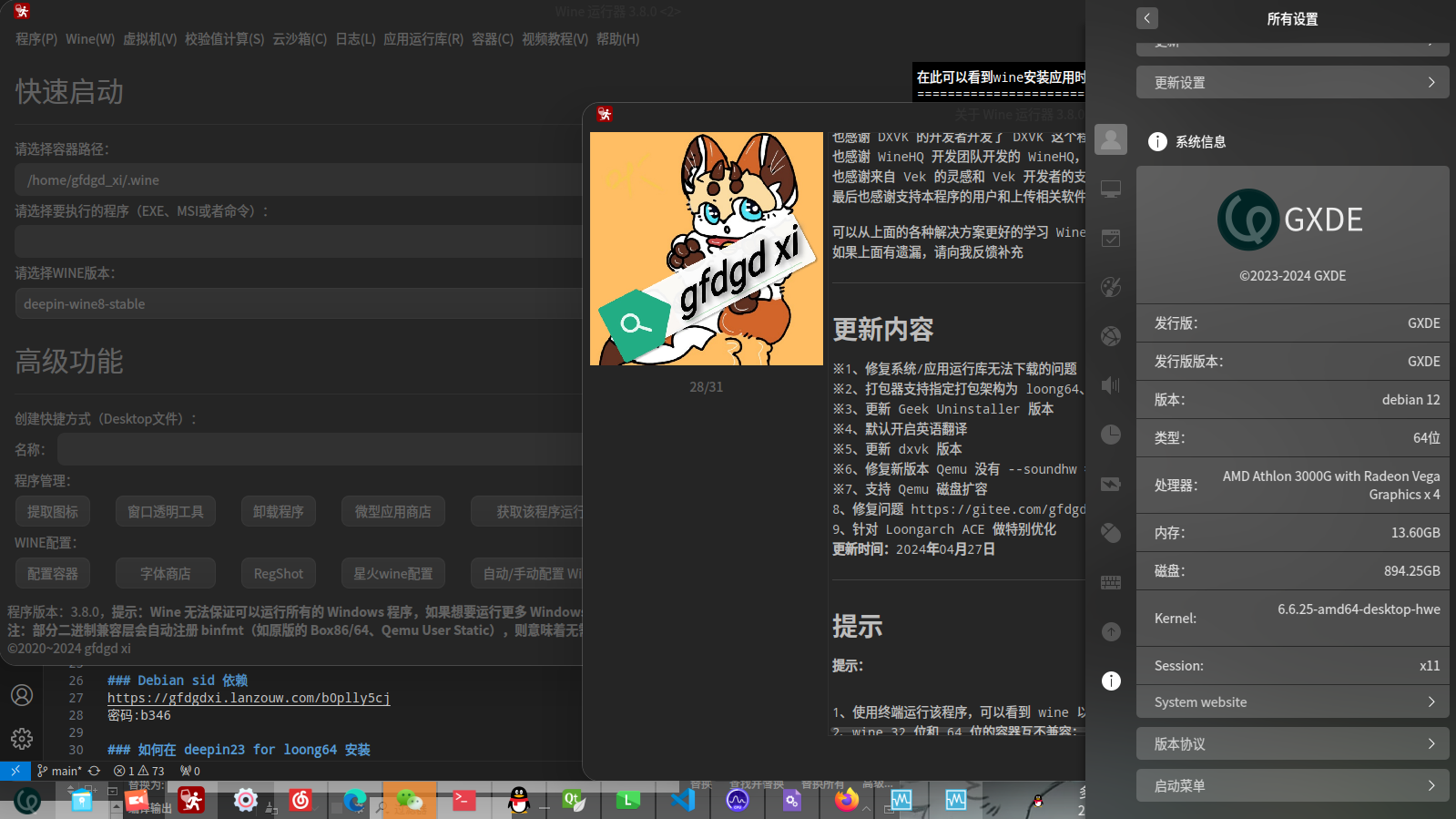Click the 配置容器 button
This screenshot has height=819, width=1456.
[x=53, y=573]
